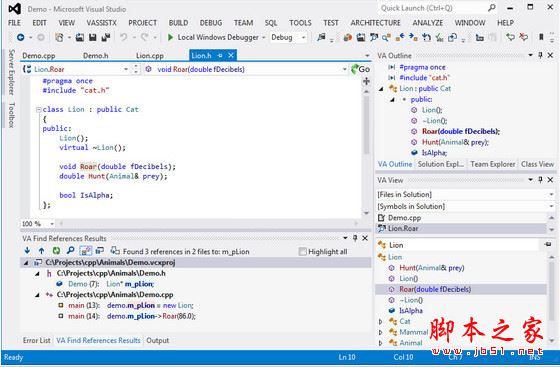This screenshot has height=367, width=560.
Task: Pin the VA Outline panel
Action: pos(540,55)
